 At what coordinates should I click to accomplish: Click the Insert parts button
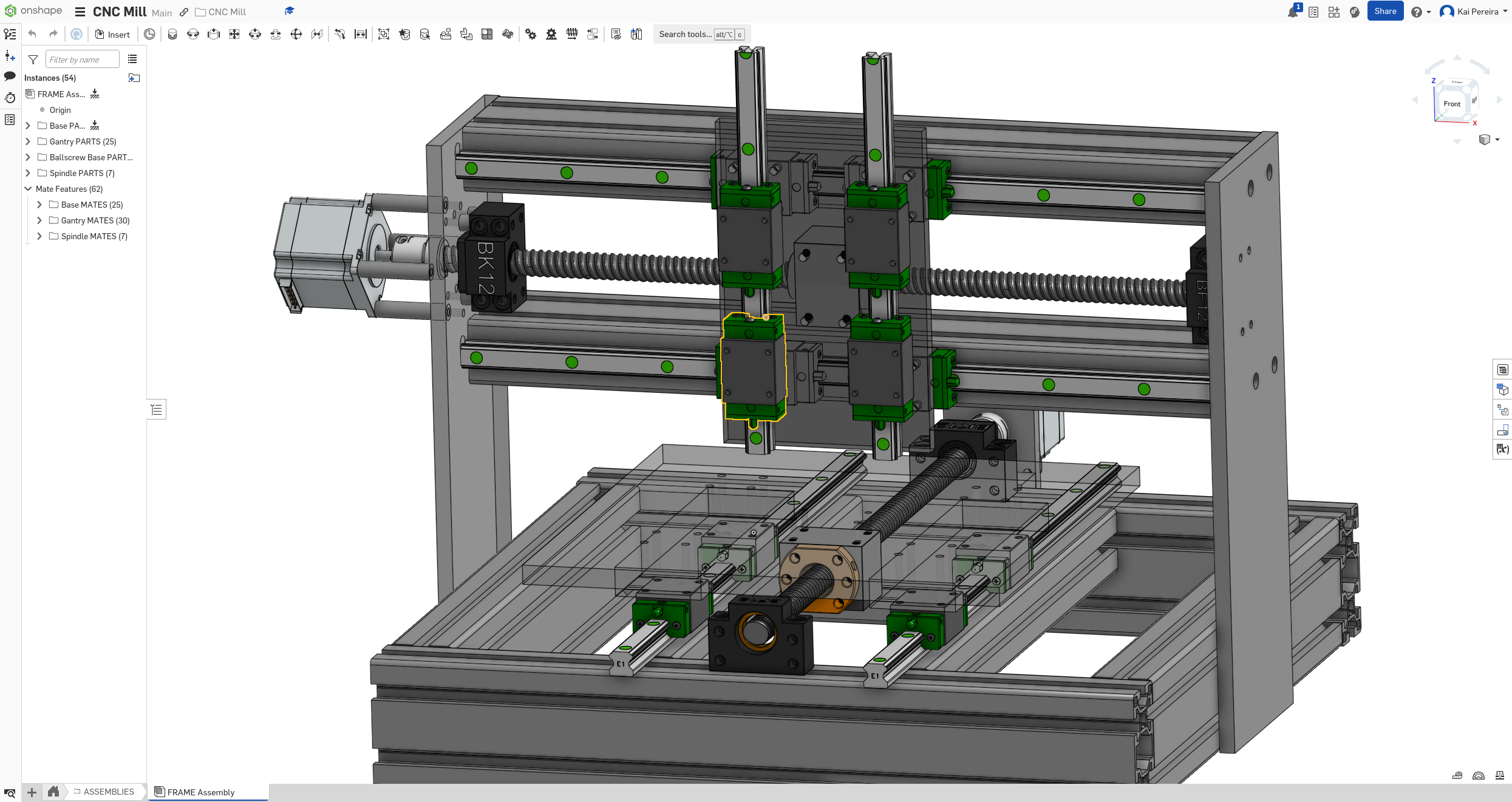tap(112, 35)
